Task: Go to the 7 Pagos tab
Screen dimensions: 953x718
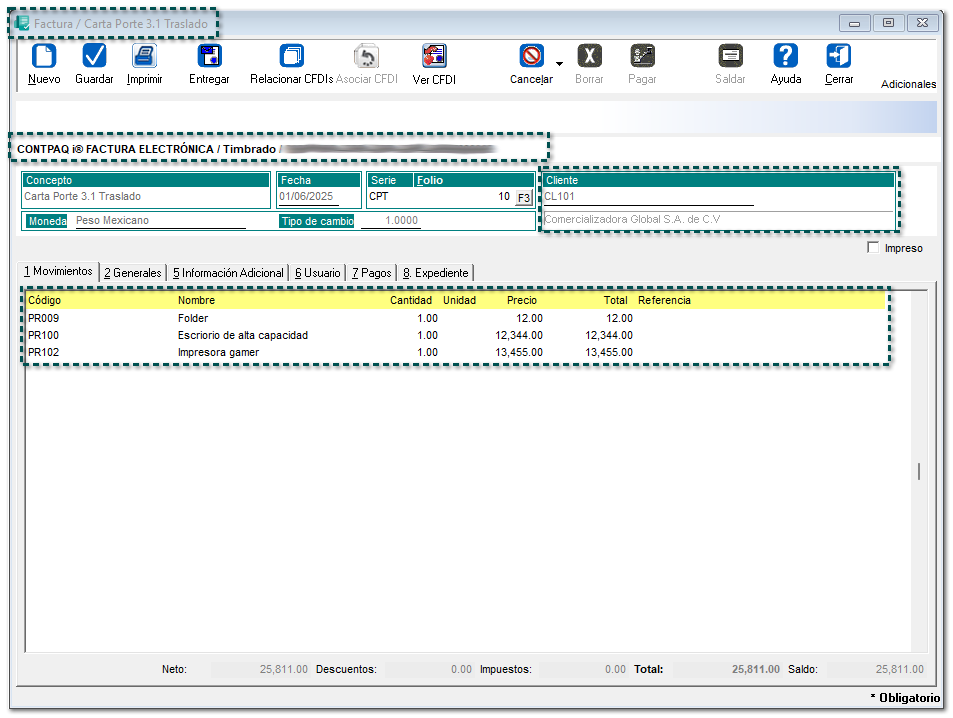Action: [x=371, y=273]
